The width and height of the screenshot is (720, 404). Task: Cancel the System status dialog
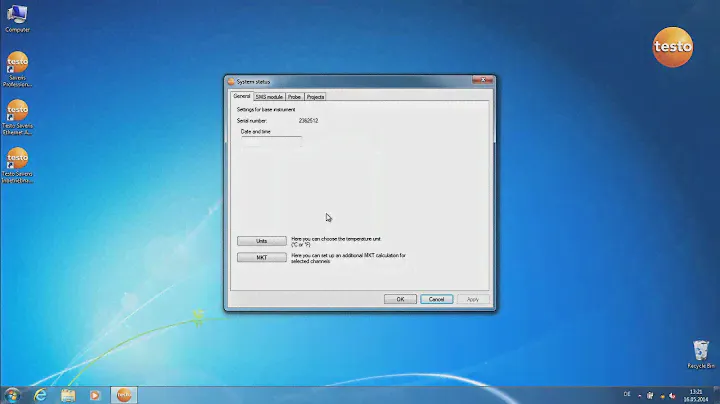436,299
